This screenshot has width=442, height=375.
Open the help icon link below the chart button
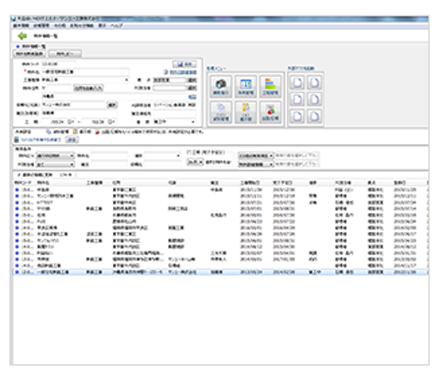180,72
